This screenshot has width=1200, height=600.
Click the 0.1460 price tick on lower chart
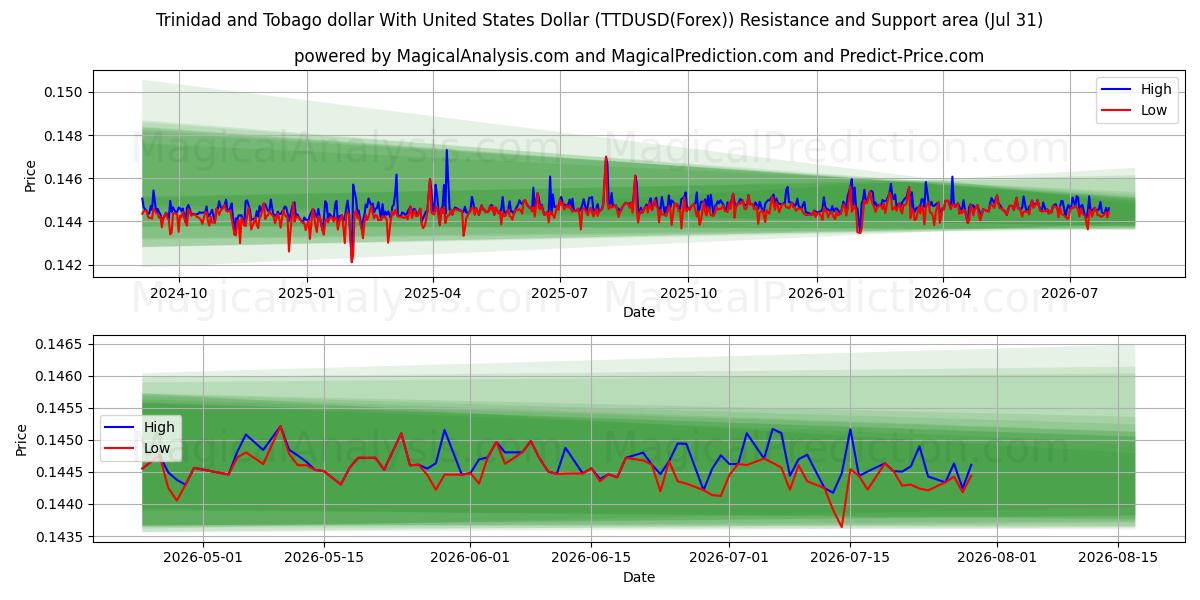click(x=60, y=376)
